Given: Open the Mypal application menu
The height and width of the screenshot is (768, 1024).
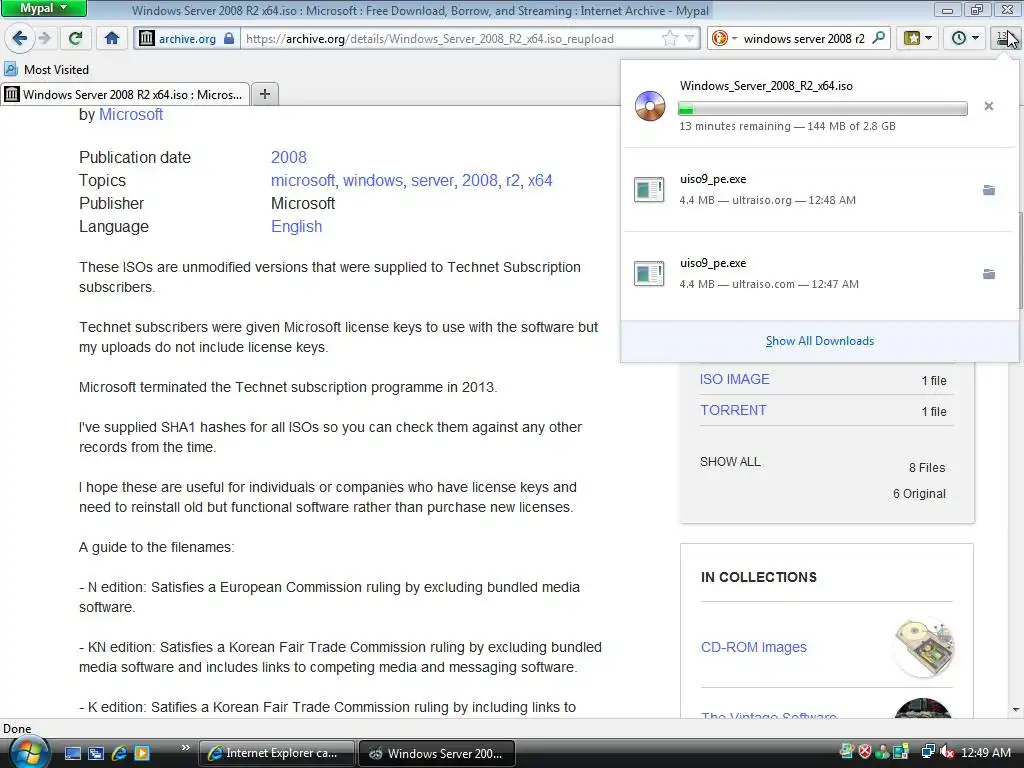Looking at the screenshot, I should pyautogui.click(x=43, y=8).
